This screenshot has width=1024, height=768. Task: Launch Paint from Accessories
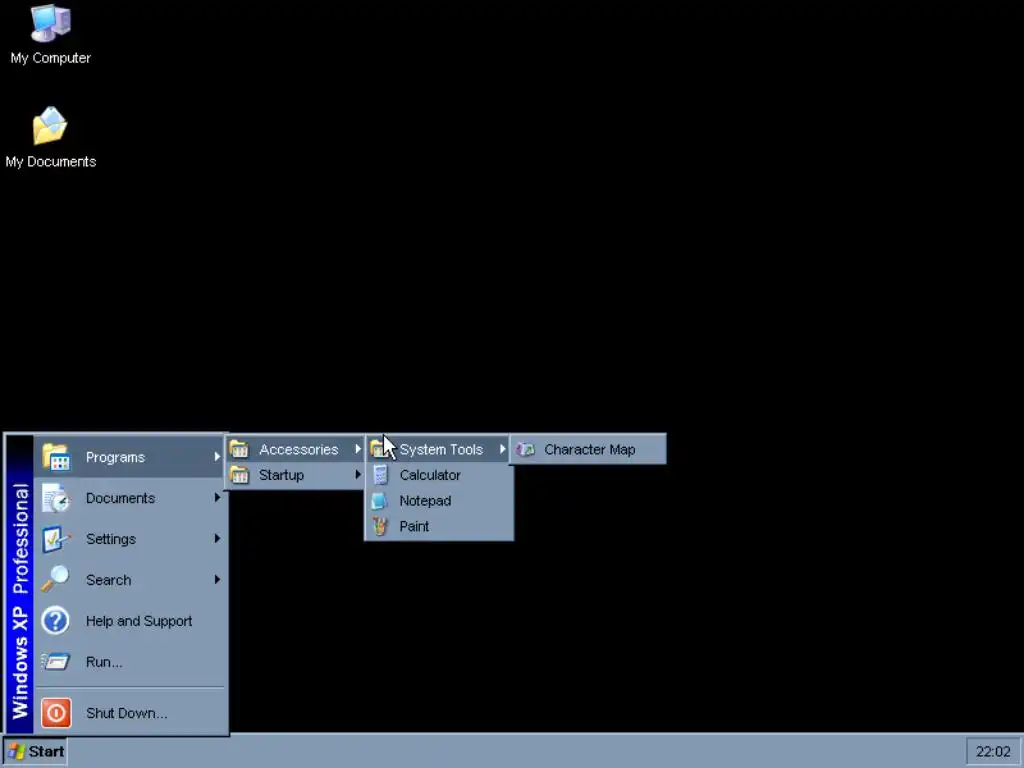pos(438,526)
